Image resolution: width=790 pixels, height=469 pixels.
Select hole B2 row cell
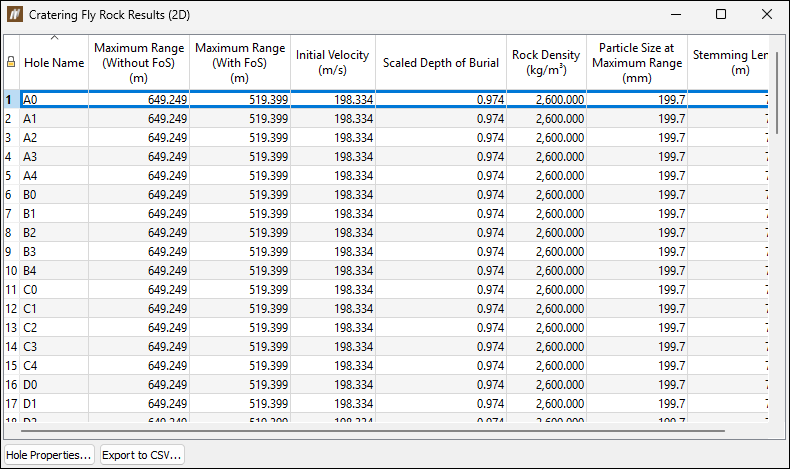tap(54, 233)
